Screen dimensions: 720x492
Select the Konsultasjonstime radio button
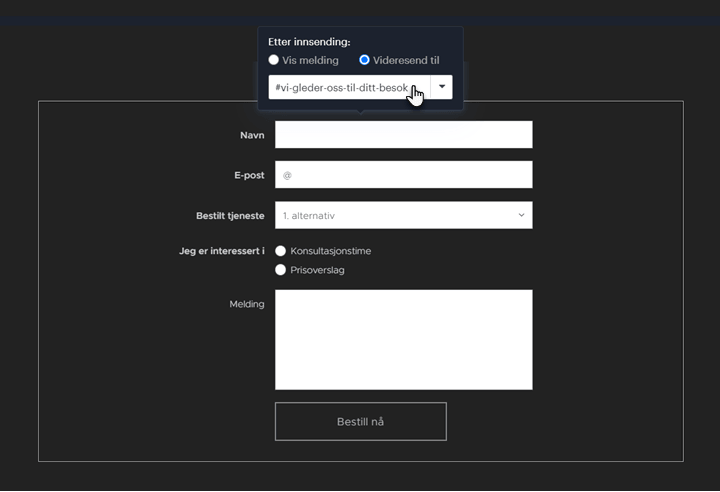click(x=281, y=251)
